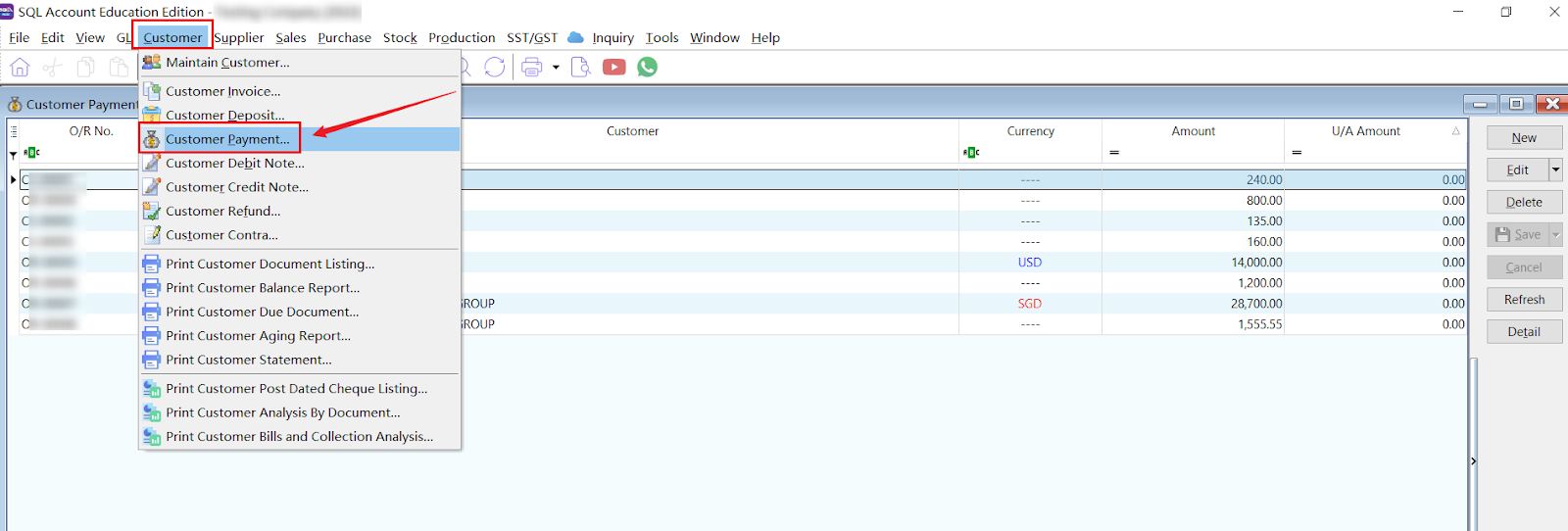Viewport: 1568px width, 531px height.
Task: Click the column chooser icon beside O/R No.
Action: (14, 130)
